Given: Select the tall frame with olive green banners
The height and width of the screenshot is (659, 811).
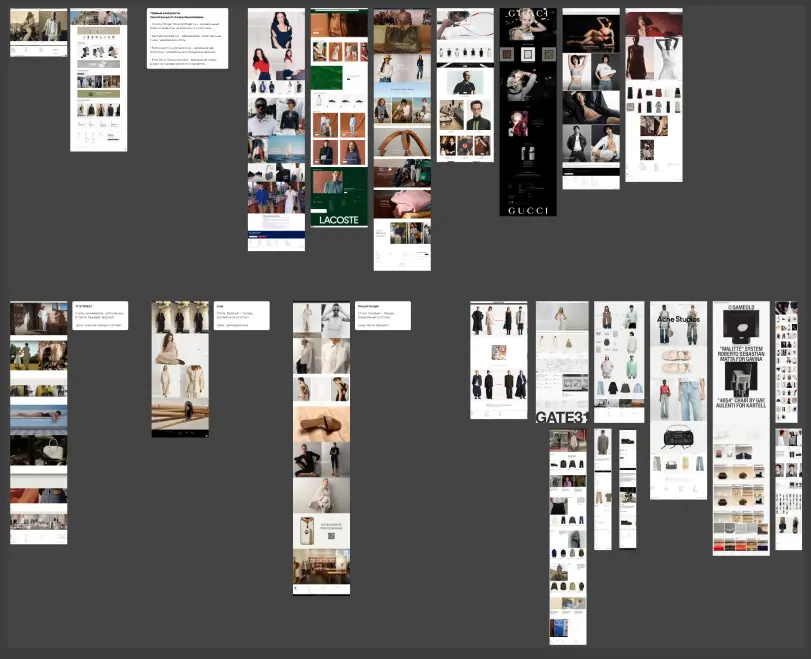Looking at the screenshot, I should 98,80.
